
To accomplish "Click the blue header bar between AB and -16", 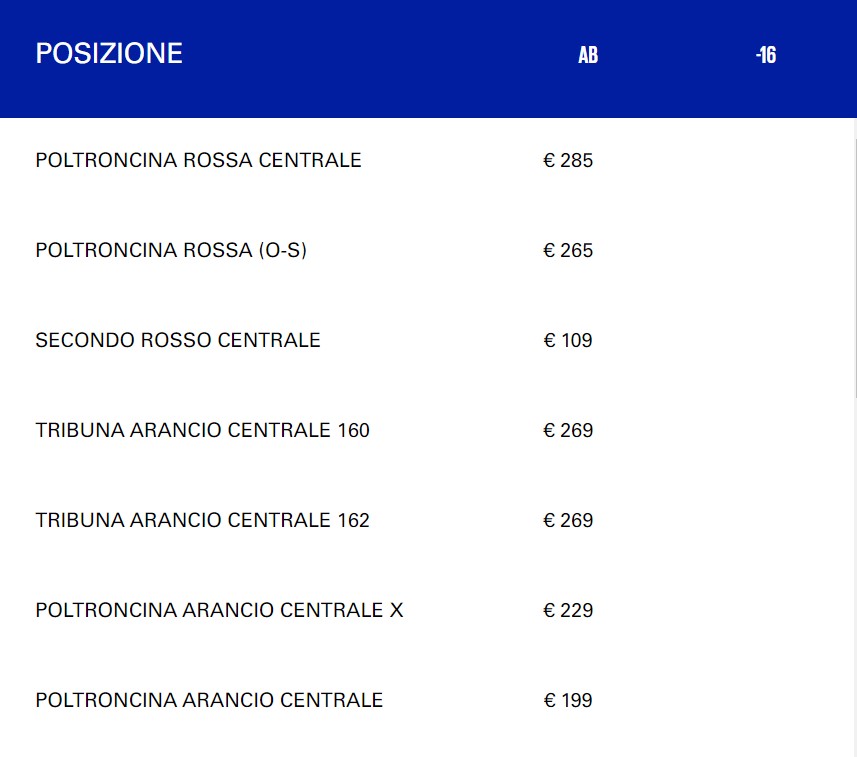I will (677, 56).
